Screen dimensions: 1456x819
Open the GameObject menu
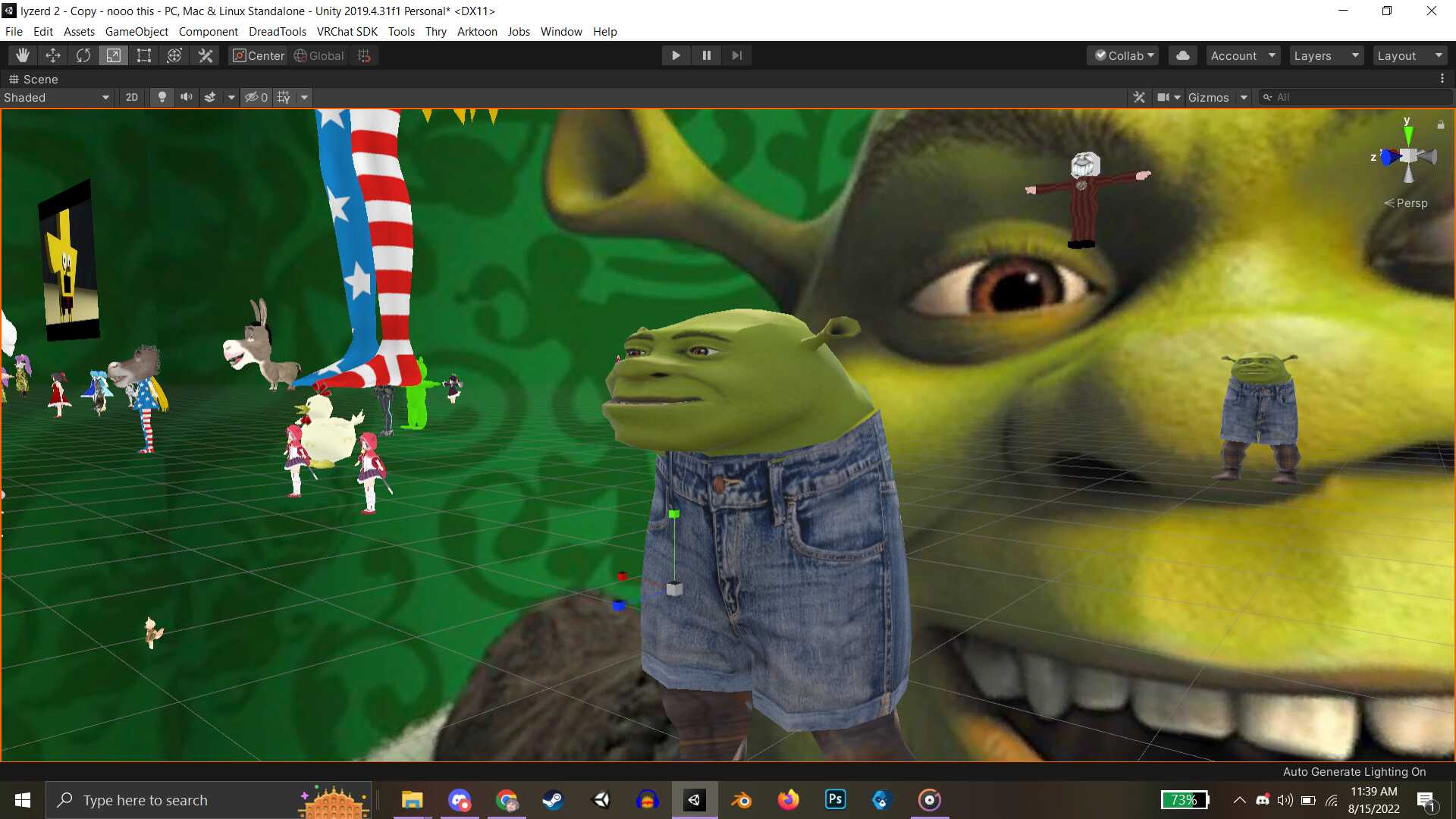pyautogui.click(x=136, y=31)
